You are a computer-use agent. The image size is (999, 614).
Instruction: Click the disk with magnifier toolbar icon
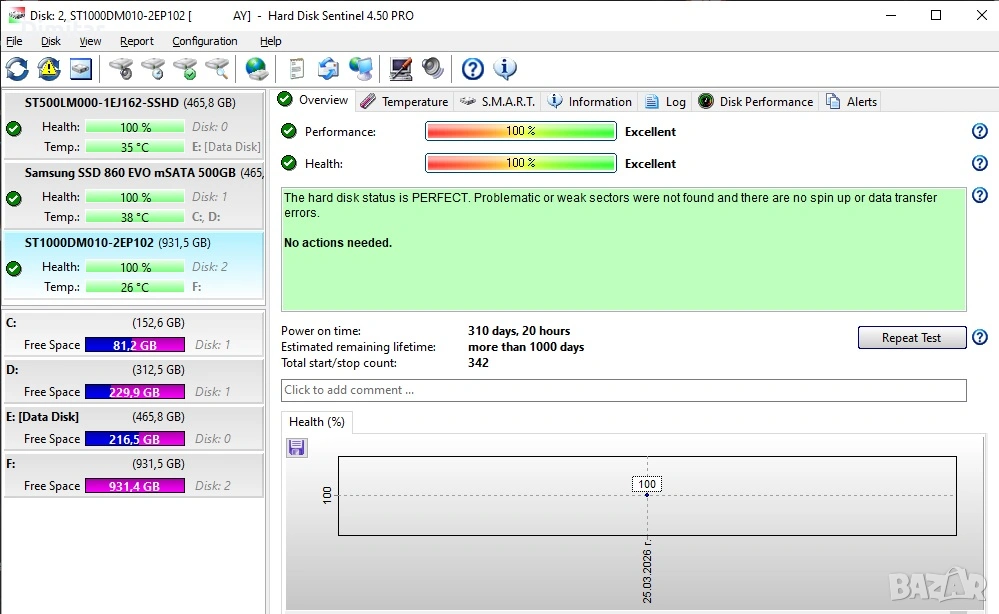217,69
